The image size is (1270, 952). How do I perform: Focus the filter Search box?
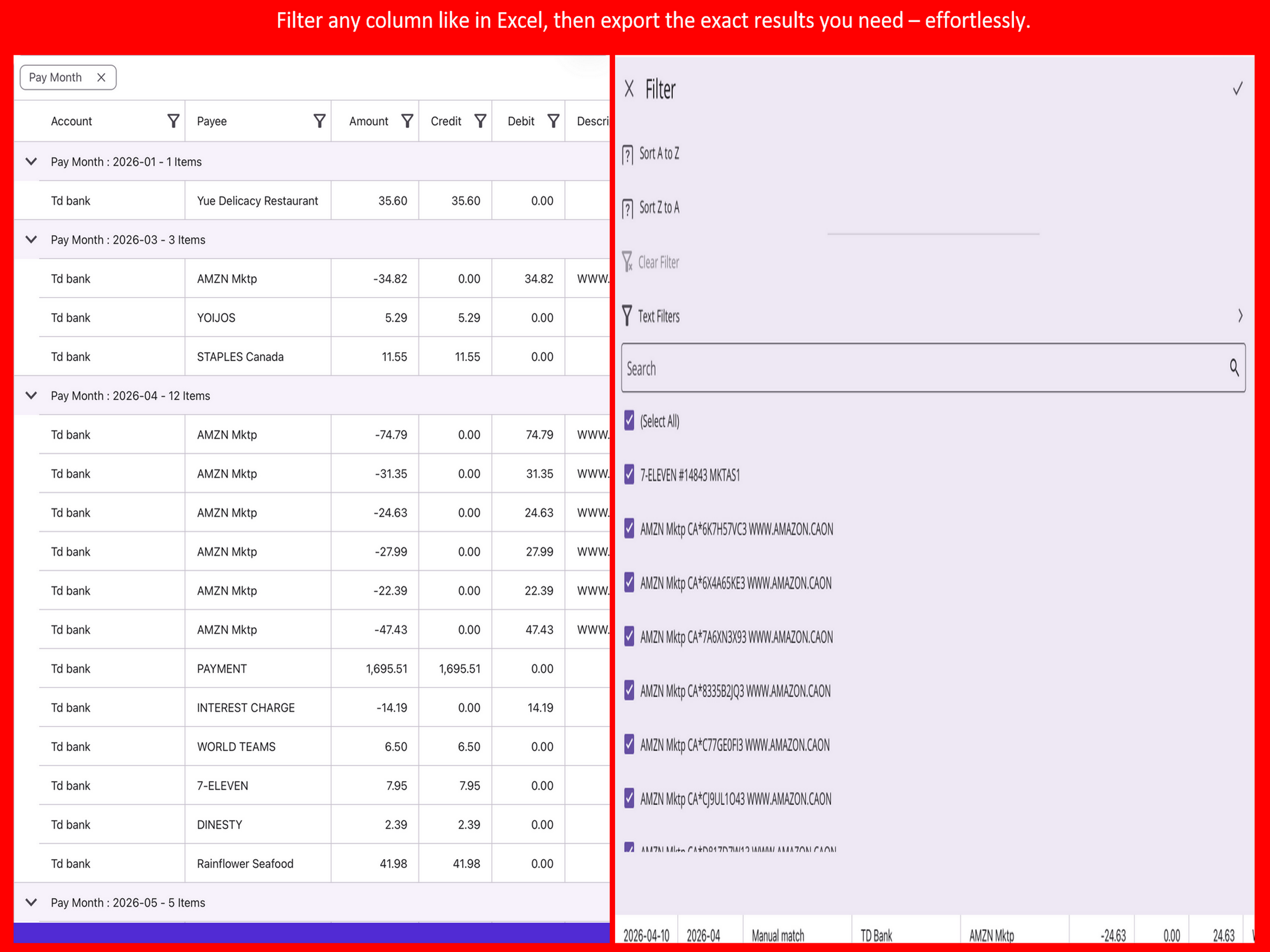(933, 368)
